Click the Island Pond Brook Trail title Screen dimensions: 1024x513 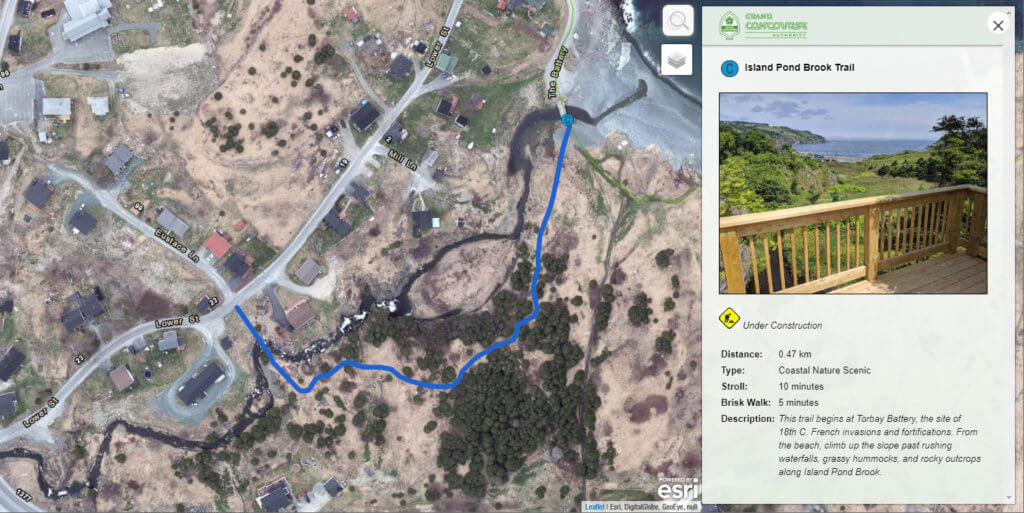tap(799, 67)
